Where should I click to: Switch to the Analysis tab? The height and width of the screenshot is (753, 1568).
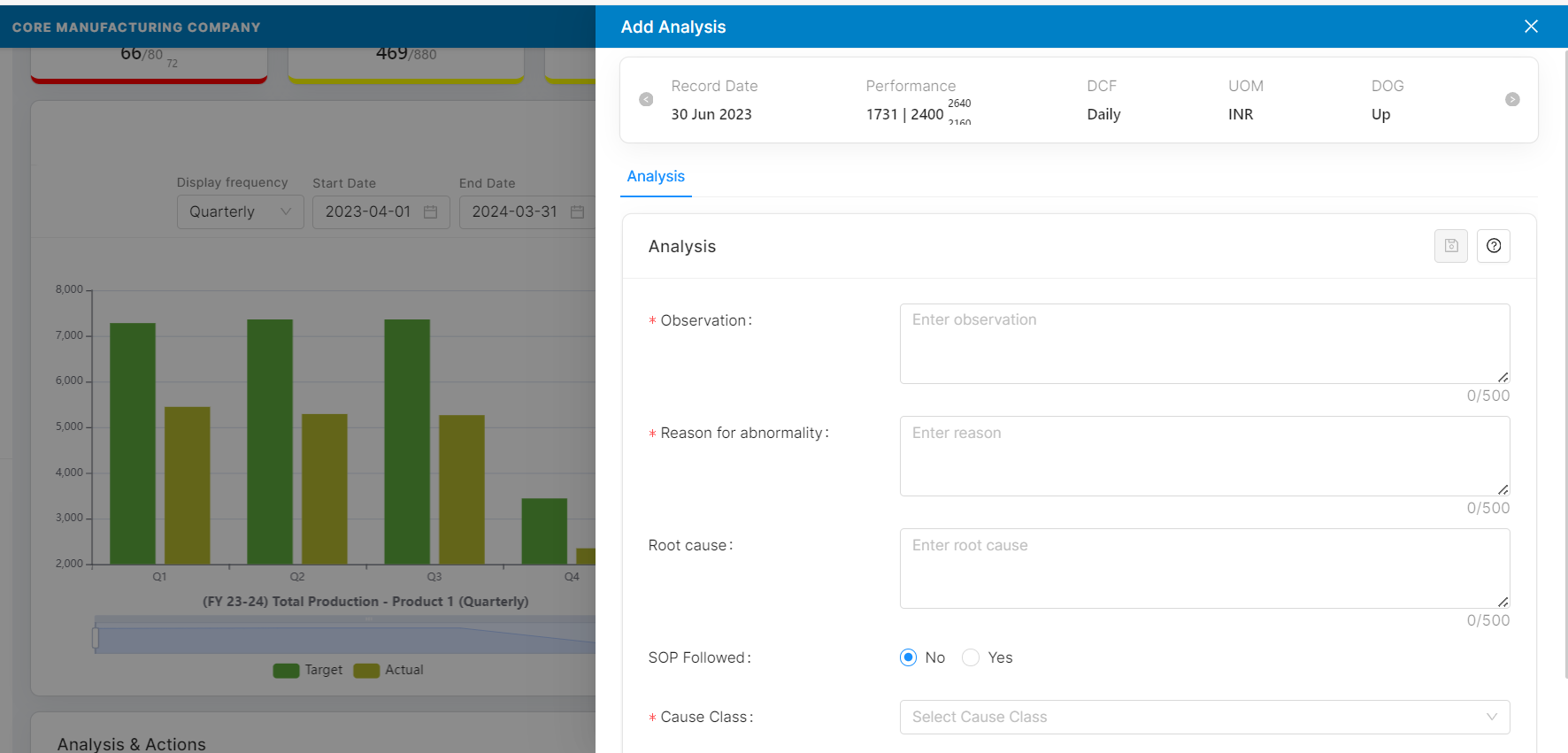tap(656, 176)
